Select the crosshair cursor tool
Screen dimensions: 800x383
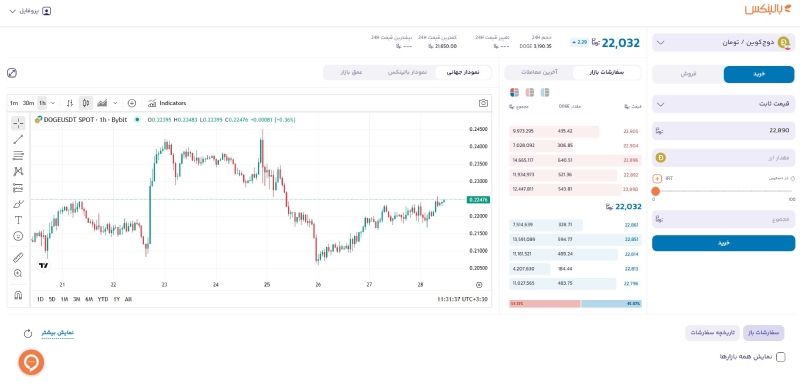[18, 123]
